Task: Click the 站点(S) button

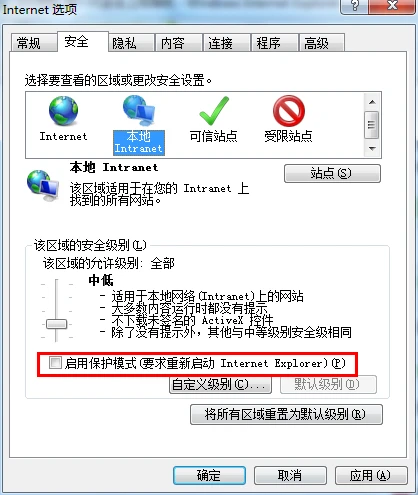Action: coord(332,173)
